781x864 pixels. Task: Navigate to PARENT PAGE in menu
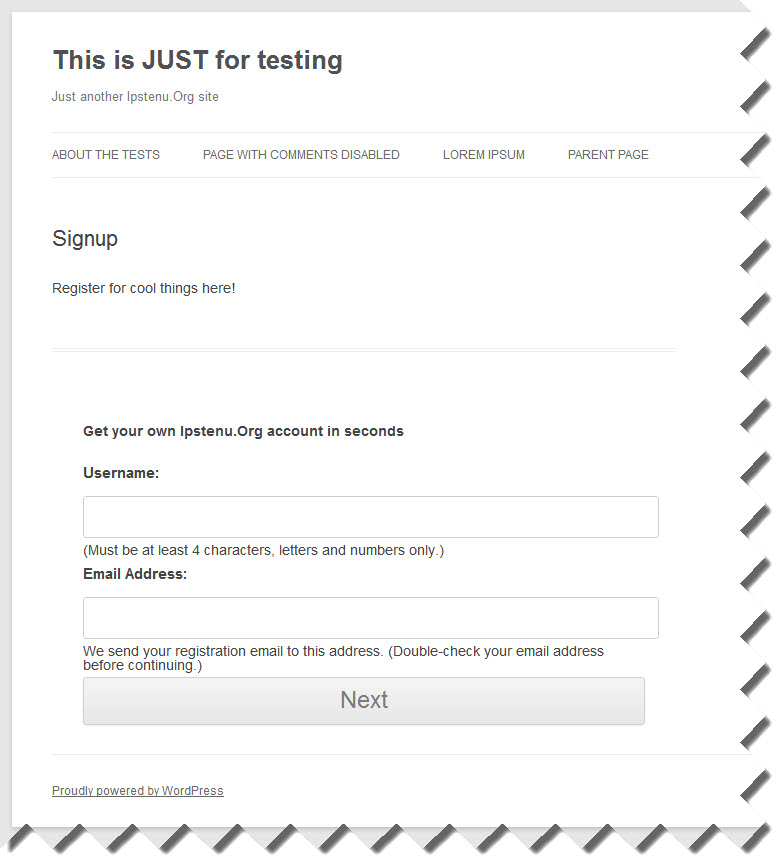click(608, 155)
